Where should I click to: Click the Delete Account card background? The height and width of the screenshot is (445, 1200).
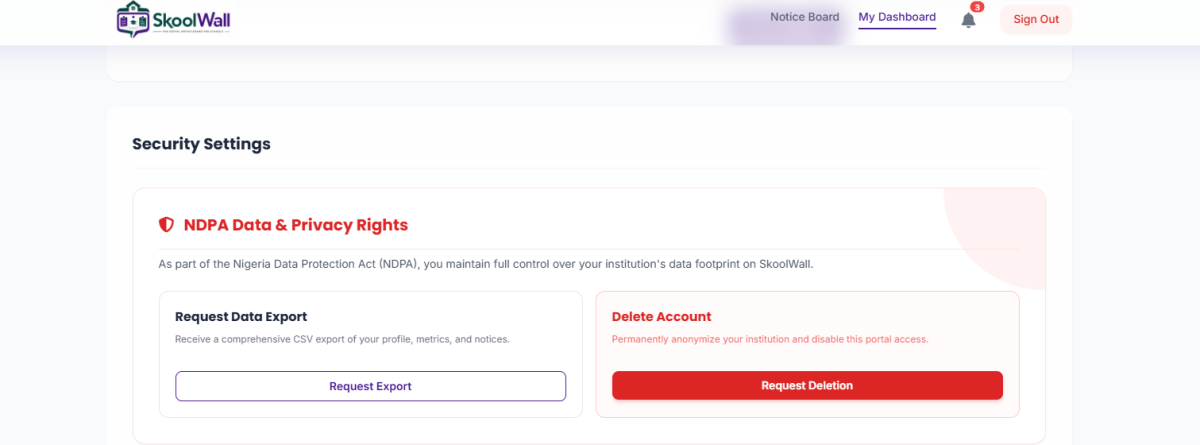click(x=807, y=354)
